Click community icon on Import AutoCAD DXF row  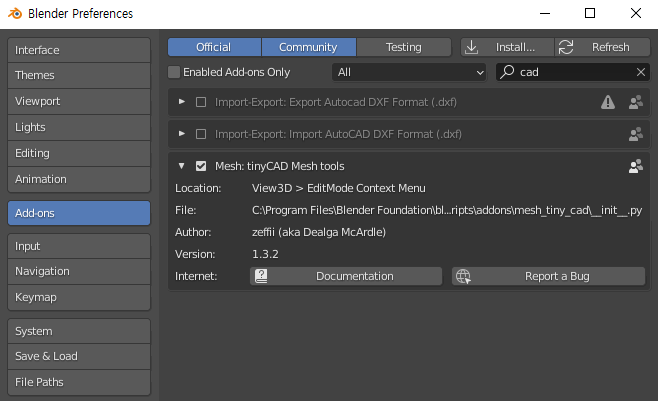click(x=636, y=134)
